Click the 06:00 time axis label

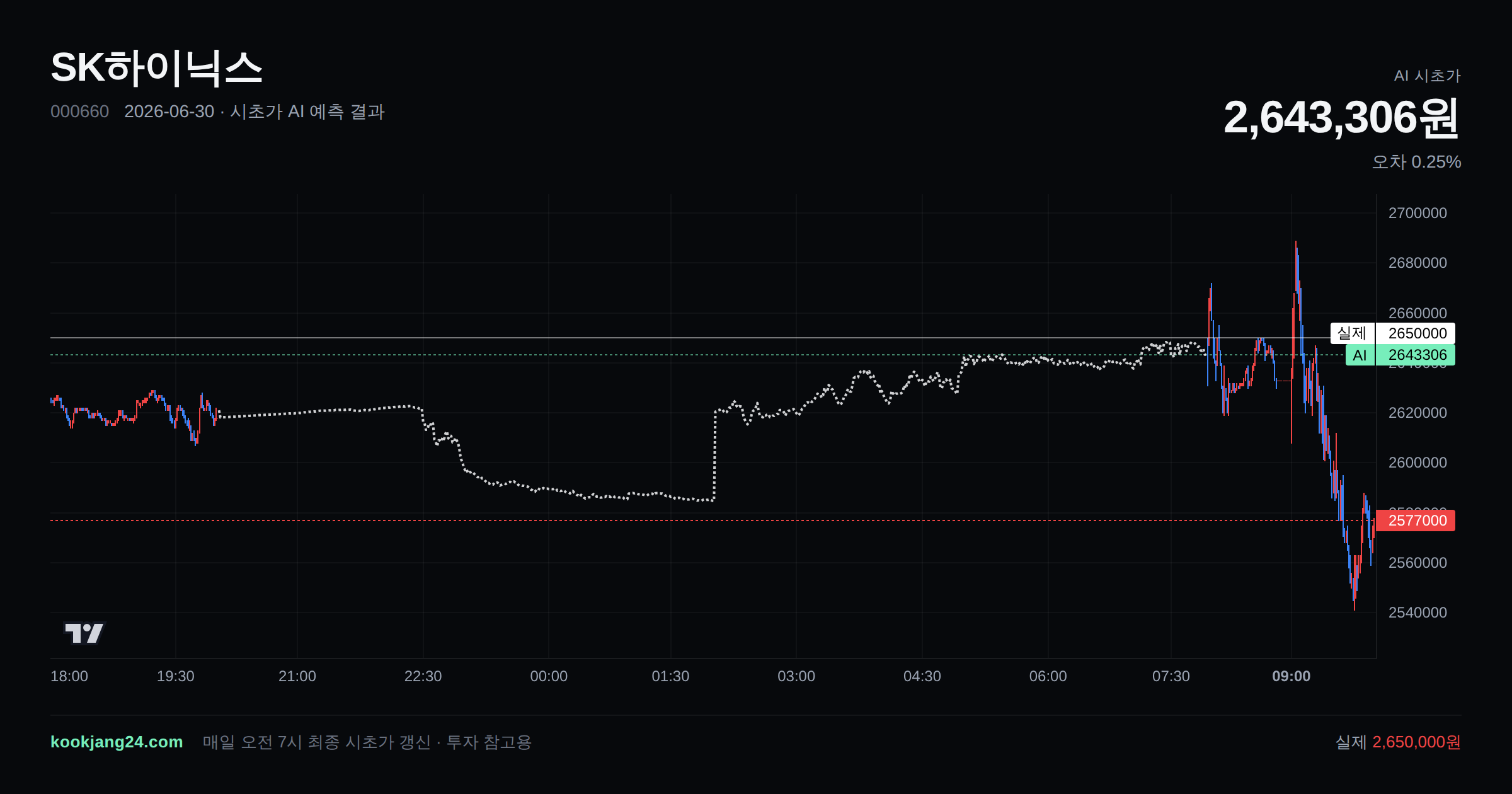coord(1048,676)
